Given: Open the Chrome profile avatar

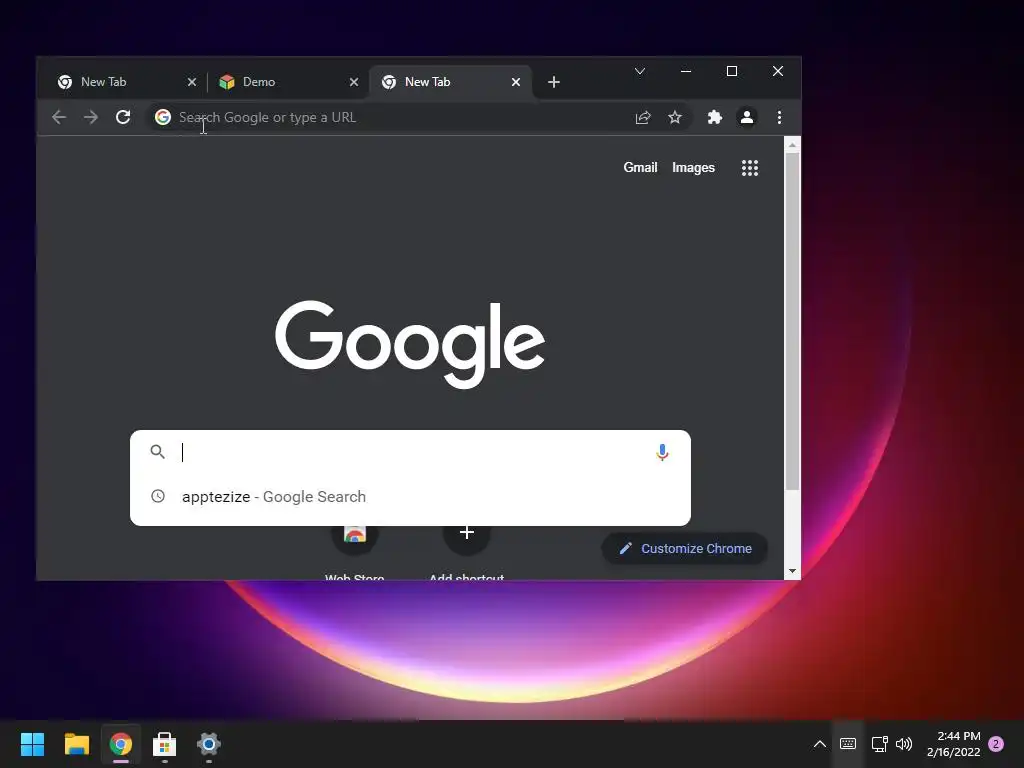Looking at the screenshot, I should pyautogui.click(x=746, y=117).
